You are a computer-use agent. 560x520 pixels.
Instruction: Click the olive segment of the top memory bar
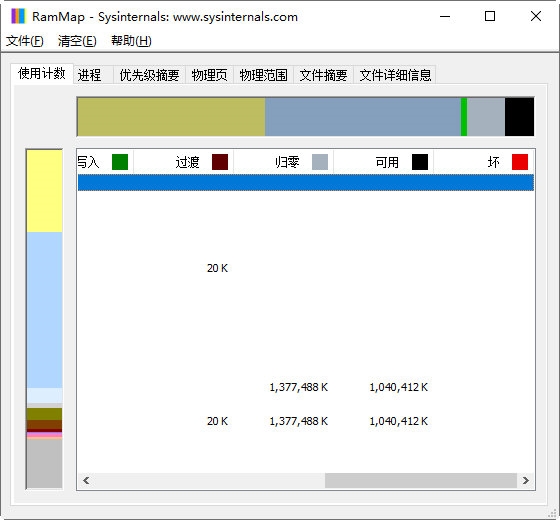point(171,117)
